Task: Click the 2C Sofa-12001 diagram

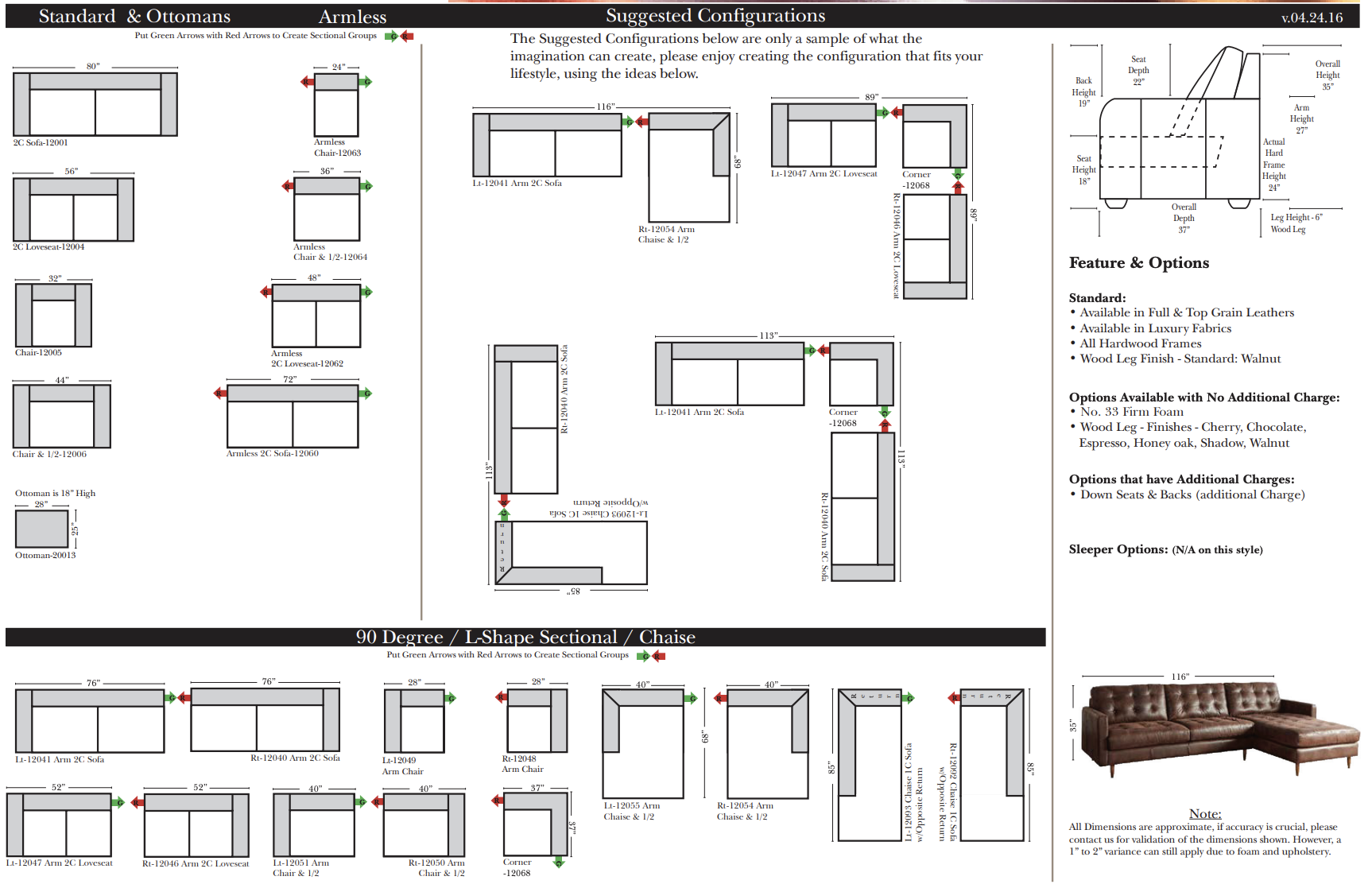Action: coord(95,104)
